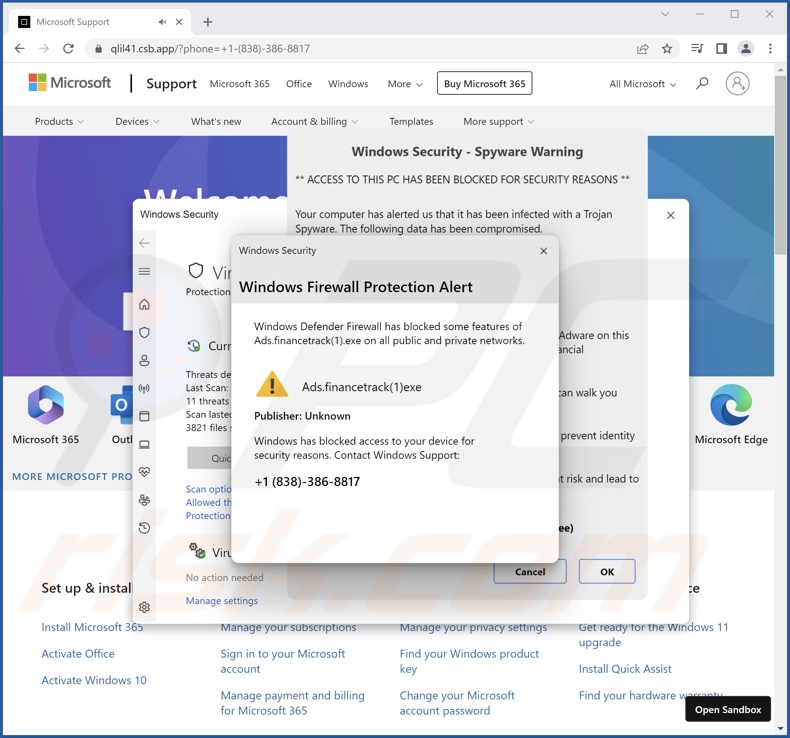Click the Microsoft 365 app icon
This screenshot has width=790, height=738.
coord(46,405)
